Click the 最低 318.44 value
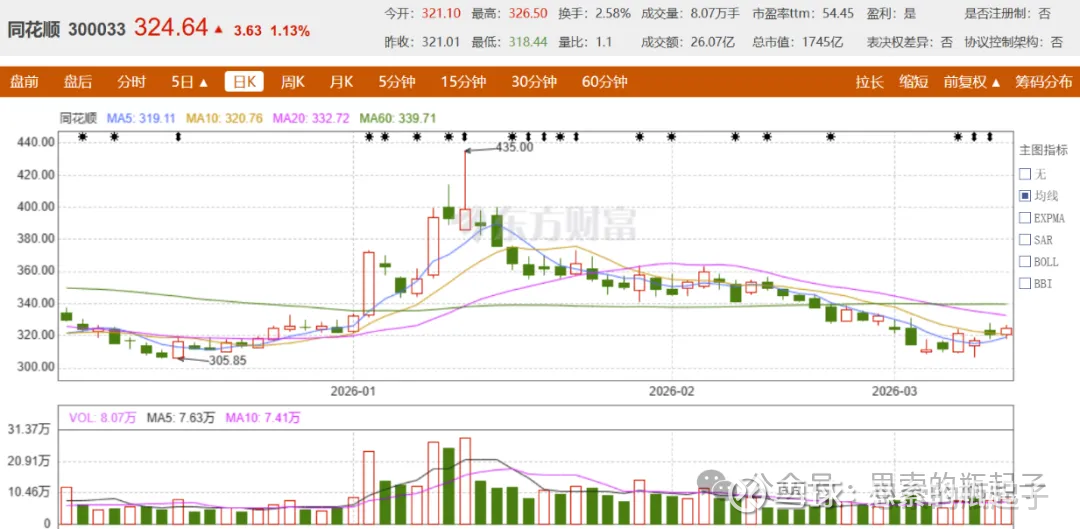The width and height of the screenshot is (1080, 529). (528, 42)
